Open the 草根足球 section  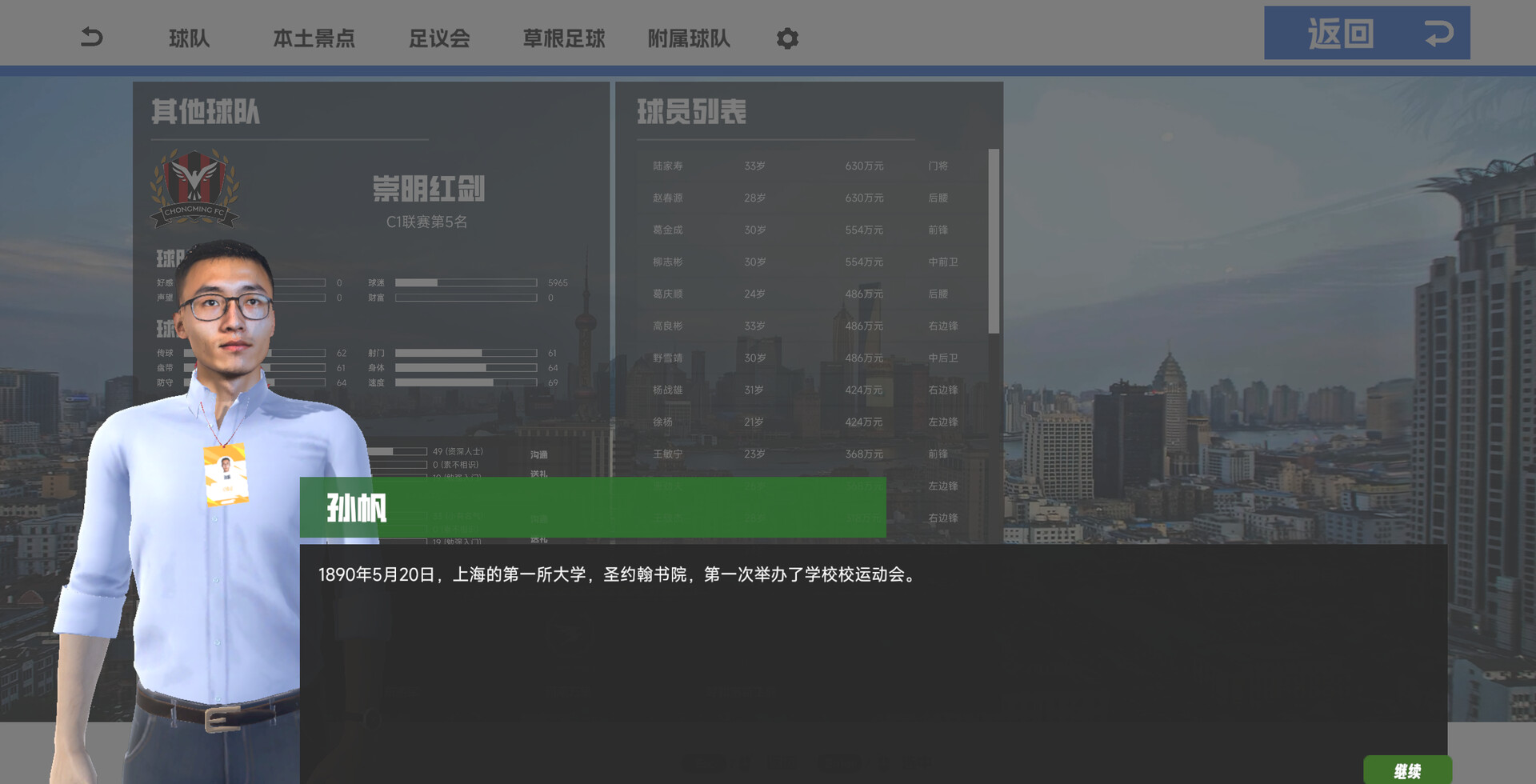pyautogui.click(x=562, y=38)
